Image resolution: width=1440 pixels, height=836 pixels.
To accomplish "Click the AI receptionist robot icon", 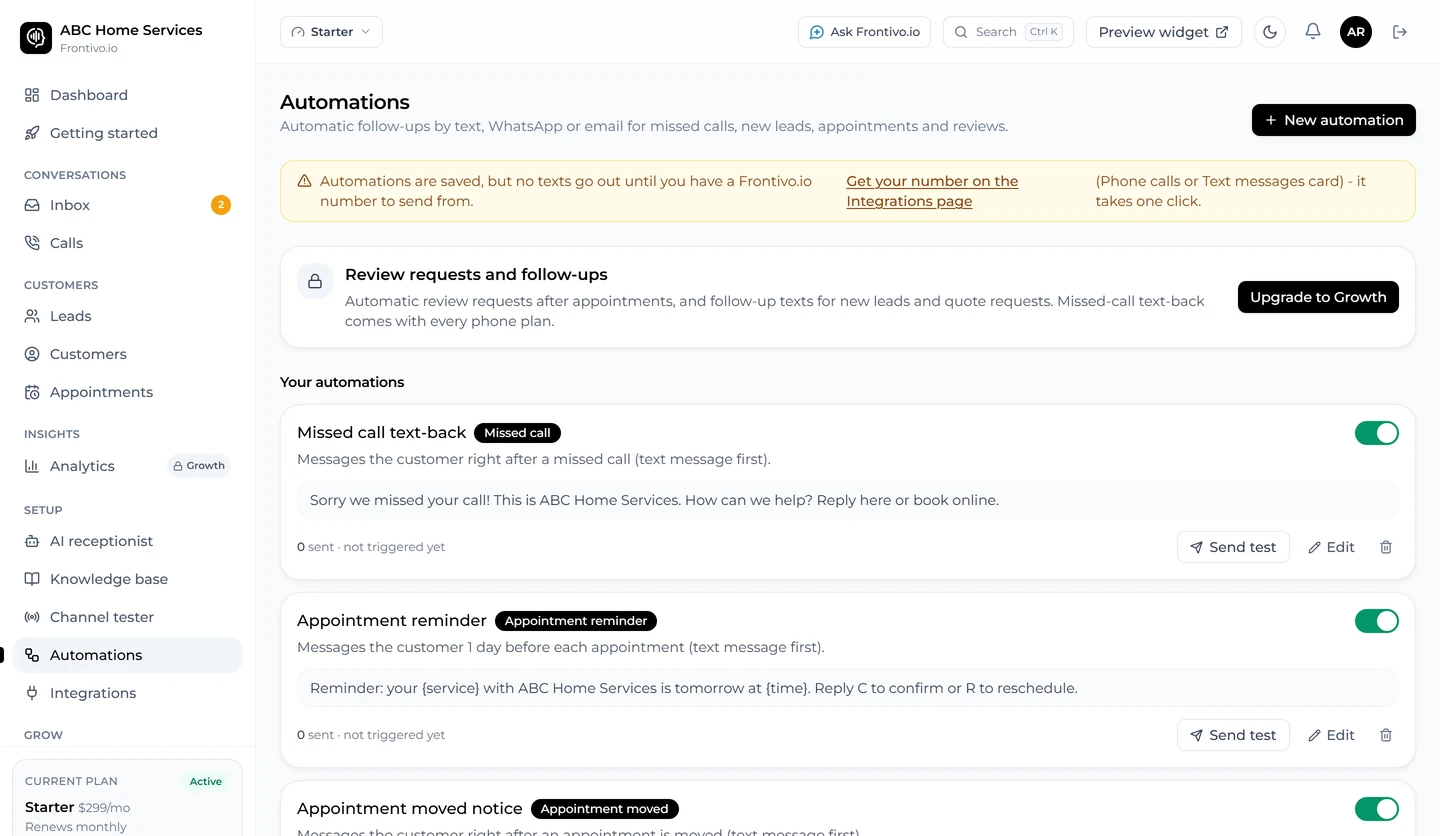I will click(x=32, y=541).
